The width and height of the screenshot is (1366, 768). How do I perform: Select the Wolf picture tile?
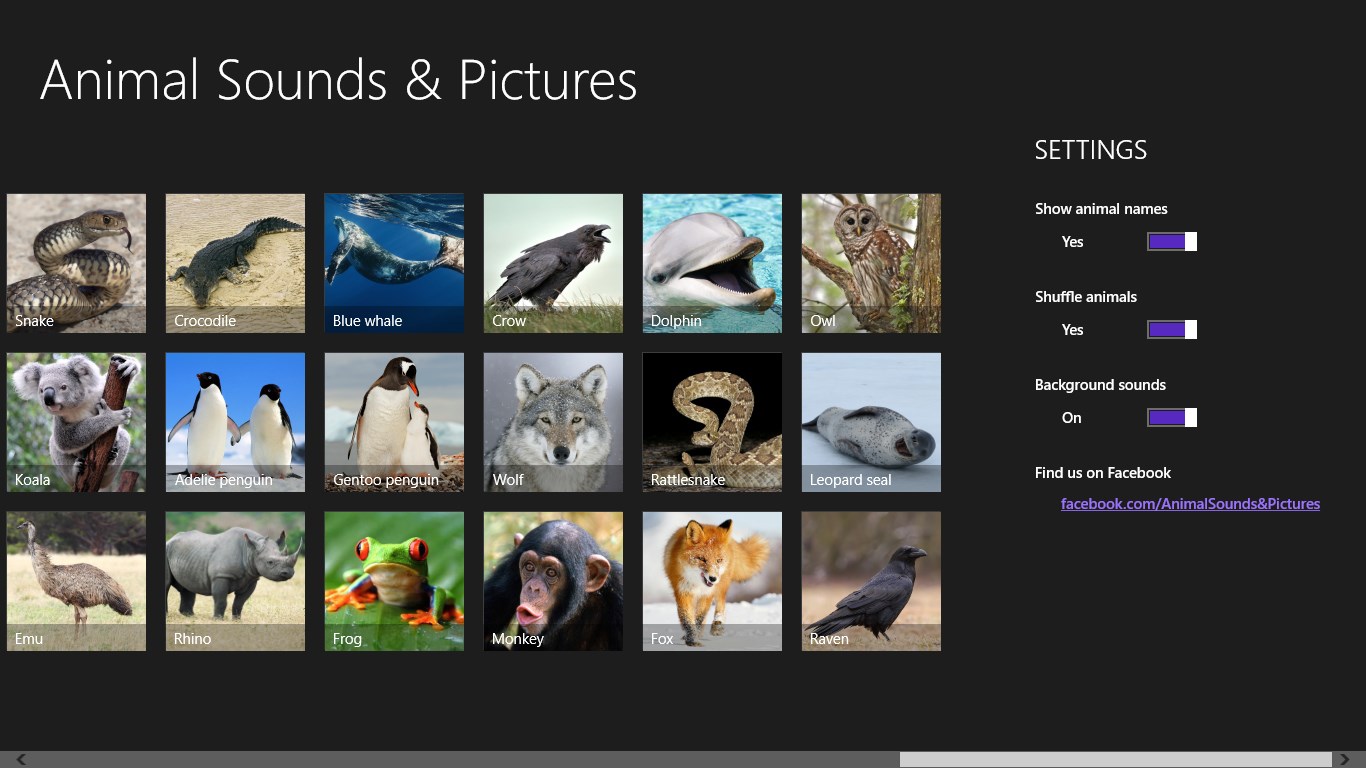coord(553,422)
